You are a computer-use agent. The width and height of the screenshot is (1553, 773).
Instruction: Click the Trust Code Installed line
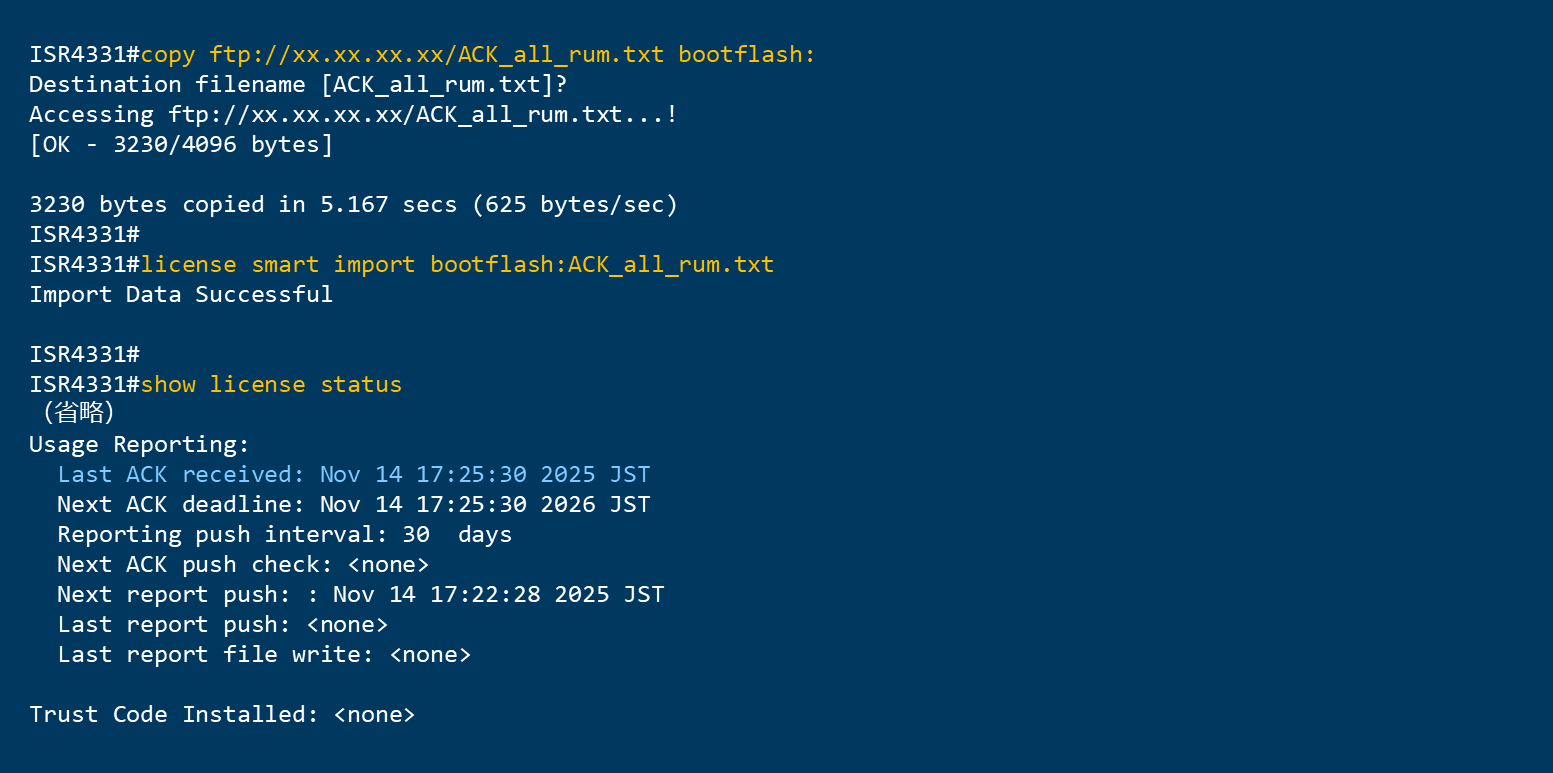coord(222,714)
